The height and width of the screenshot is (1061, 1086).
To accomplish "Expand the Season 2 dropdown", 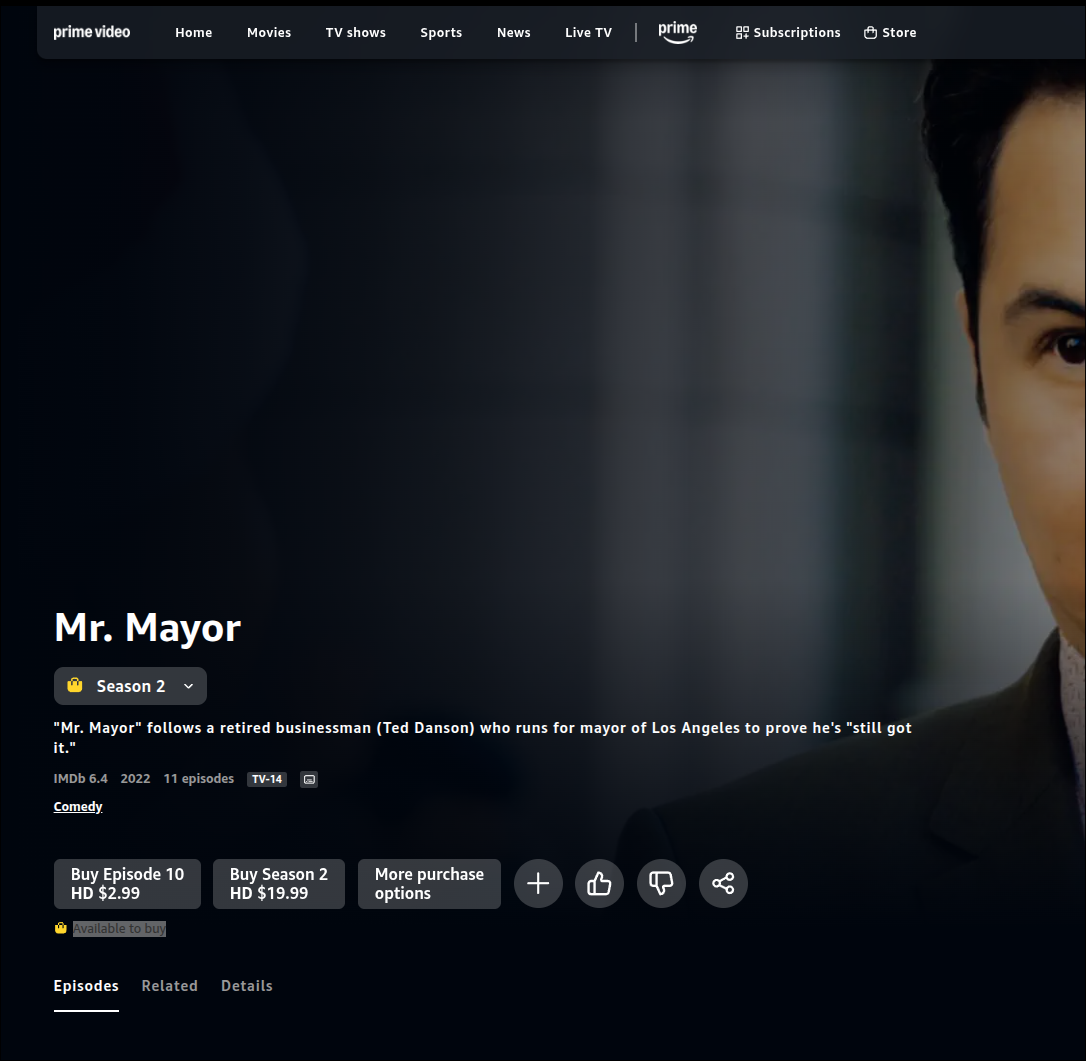I will 130,686.
